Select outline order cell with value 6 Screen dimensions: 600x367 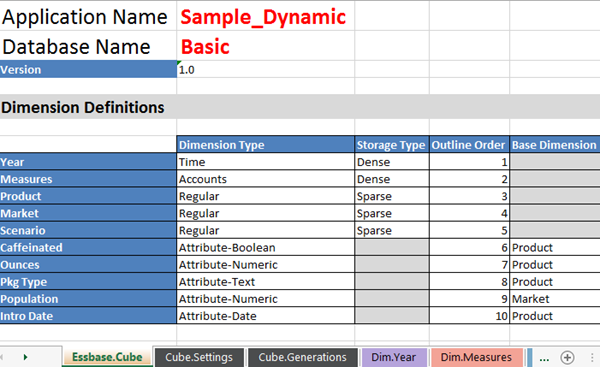point(469,248)
